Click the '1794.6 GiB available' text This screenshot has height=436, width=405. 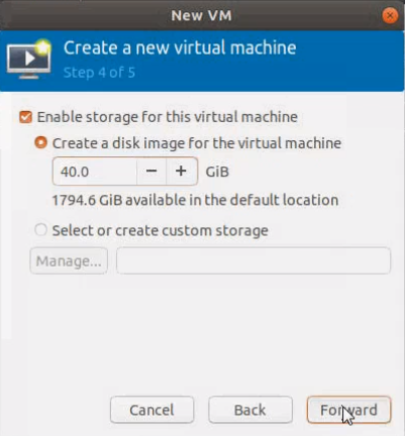tap(195, 200)
